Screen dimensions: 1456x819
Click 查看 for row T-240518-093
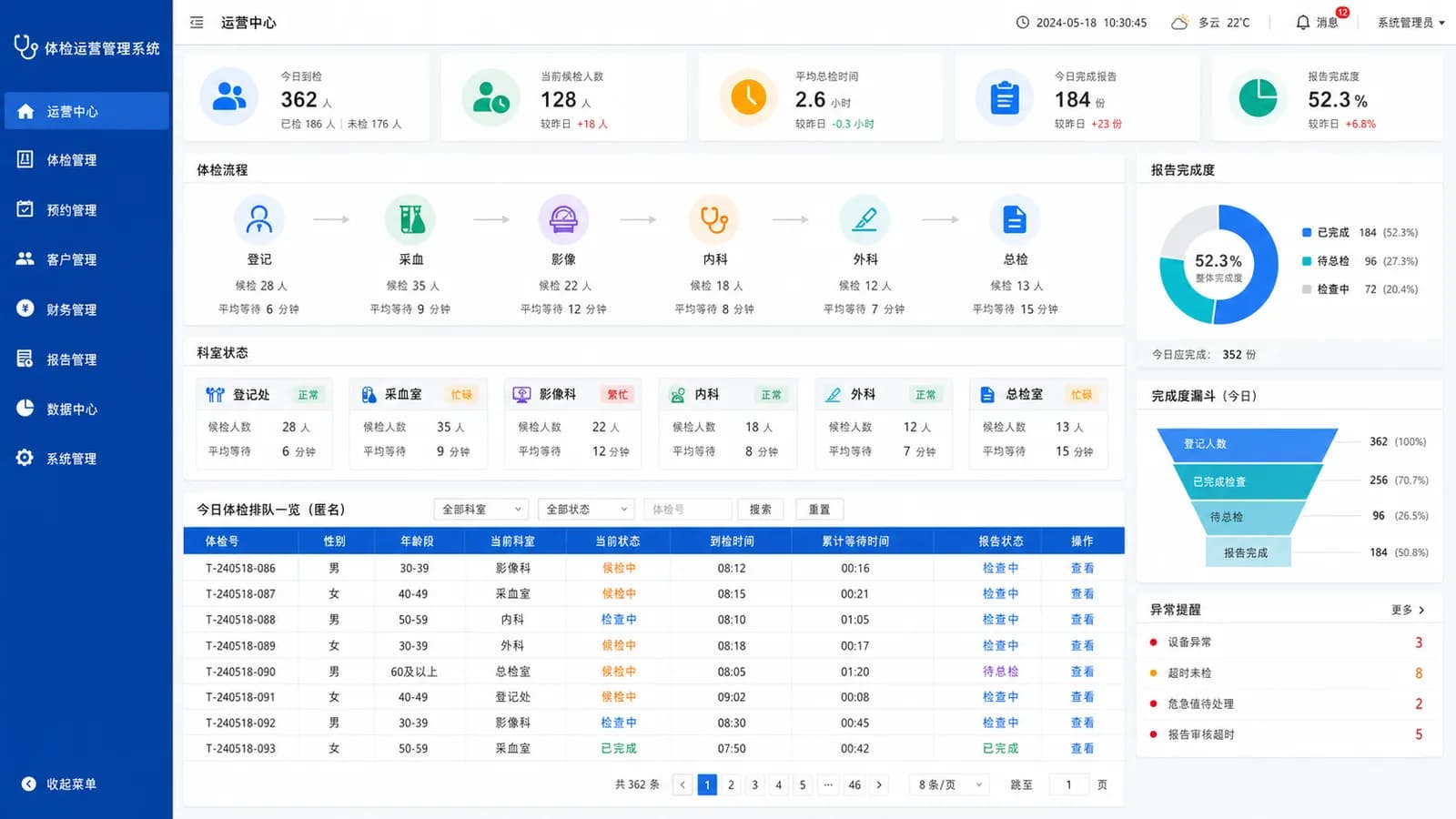pyautogui.click(x=1082, y=748)
